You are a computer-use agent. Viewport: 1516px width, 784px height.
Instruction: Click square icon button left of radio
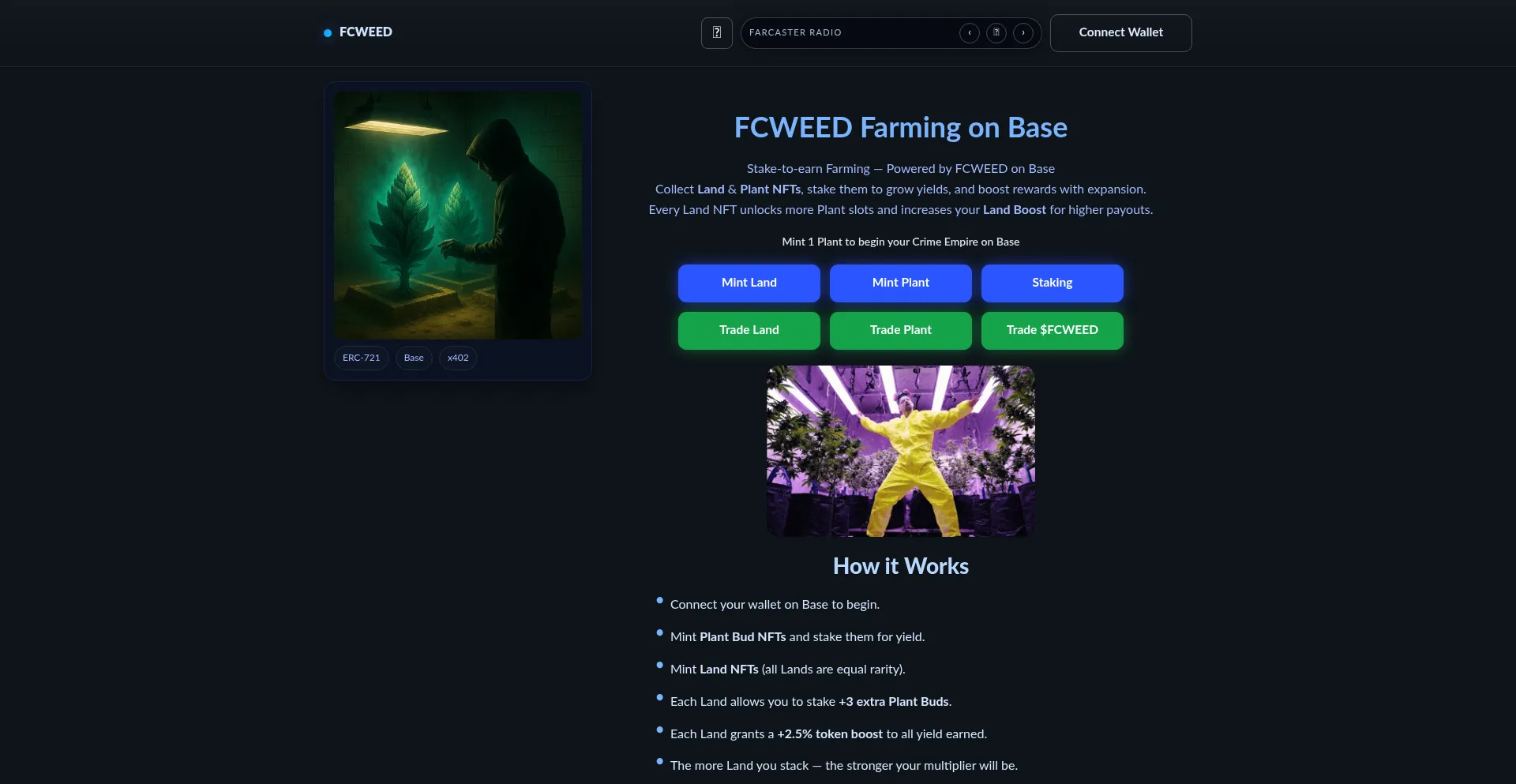coord(717,33)
